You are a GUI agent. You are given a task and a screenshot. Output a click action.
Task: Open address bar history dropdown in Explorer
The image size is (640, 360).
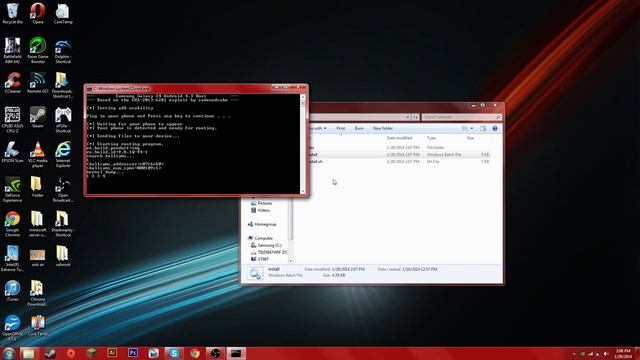(407, 117)
